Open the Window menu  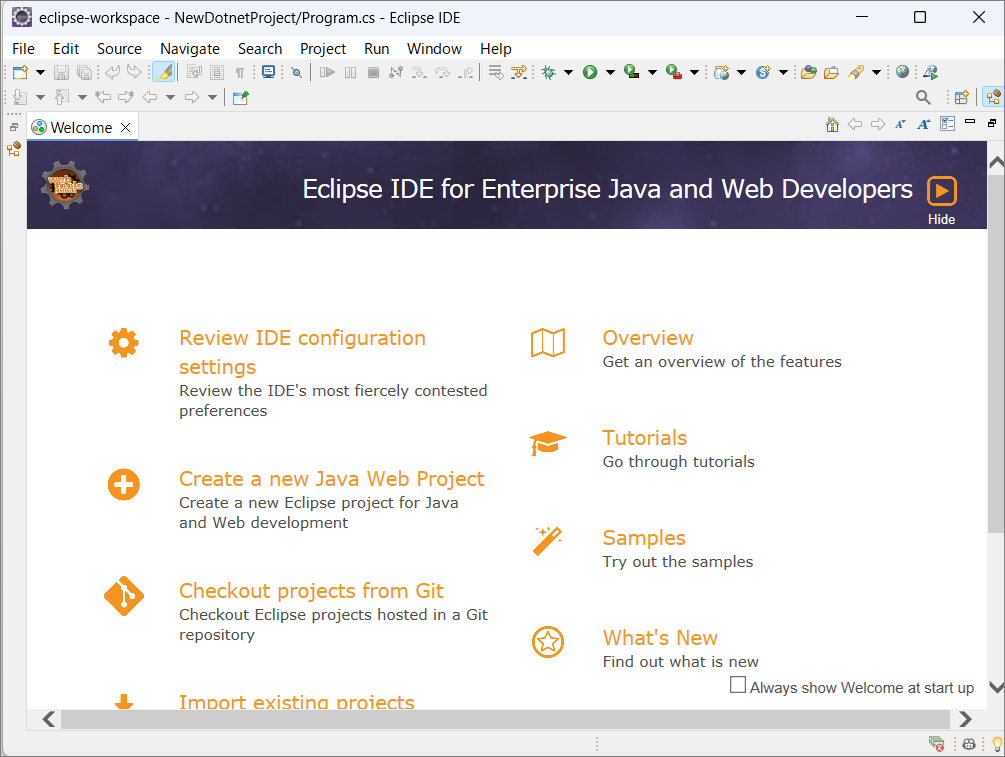point(434,49)
